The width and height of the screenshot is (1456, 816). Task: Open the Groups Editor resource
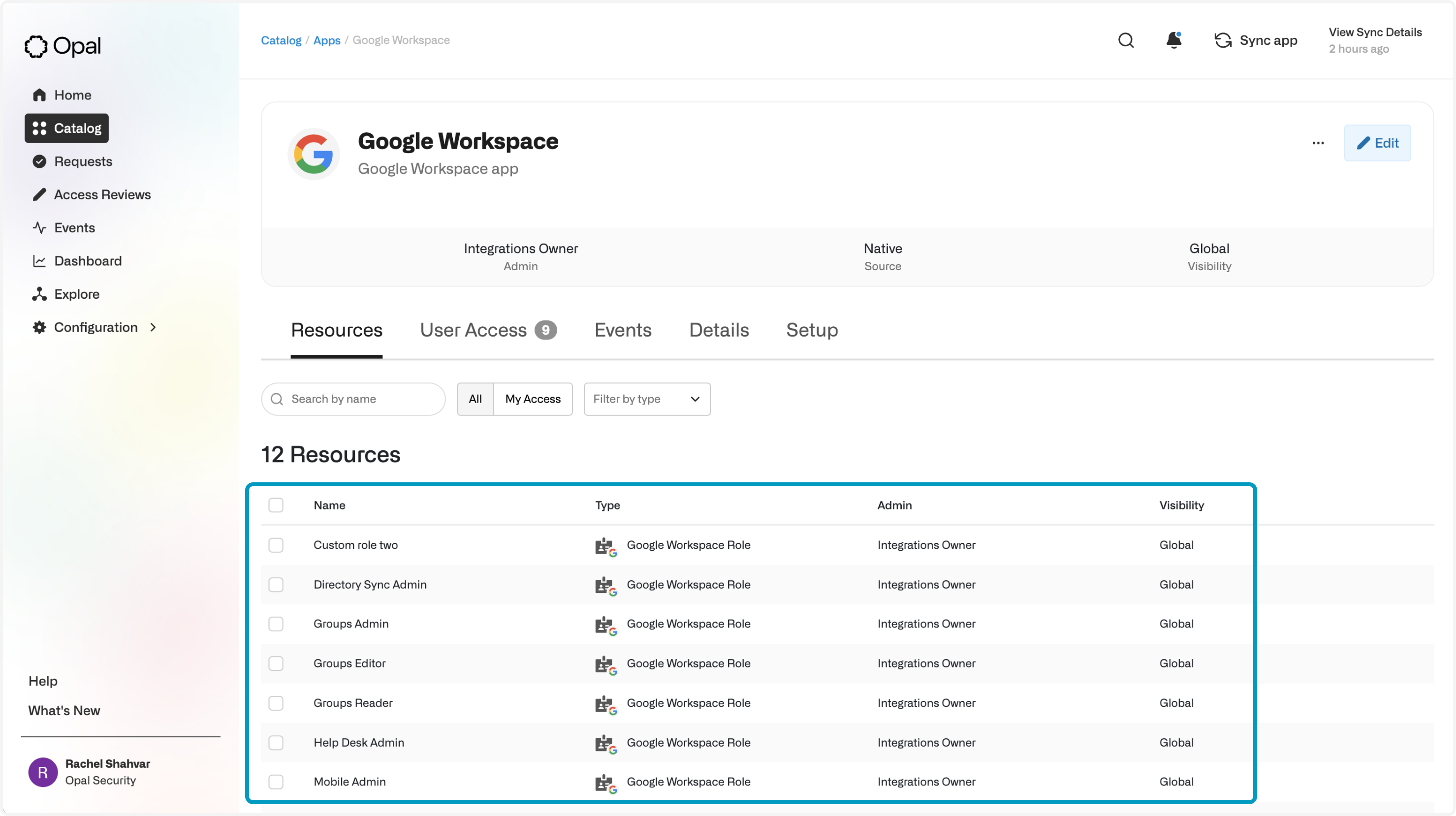click(349, 663)
